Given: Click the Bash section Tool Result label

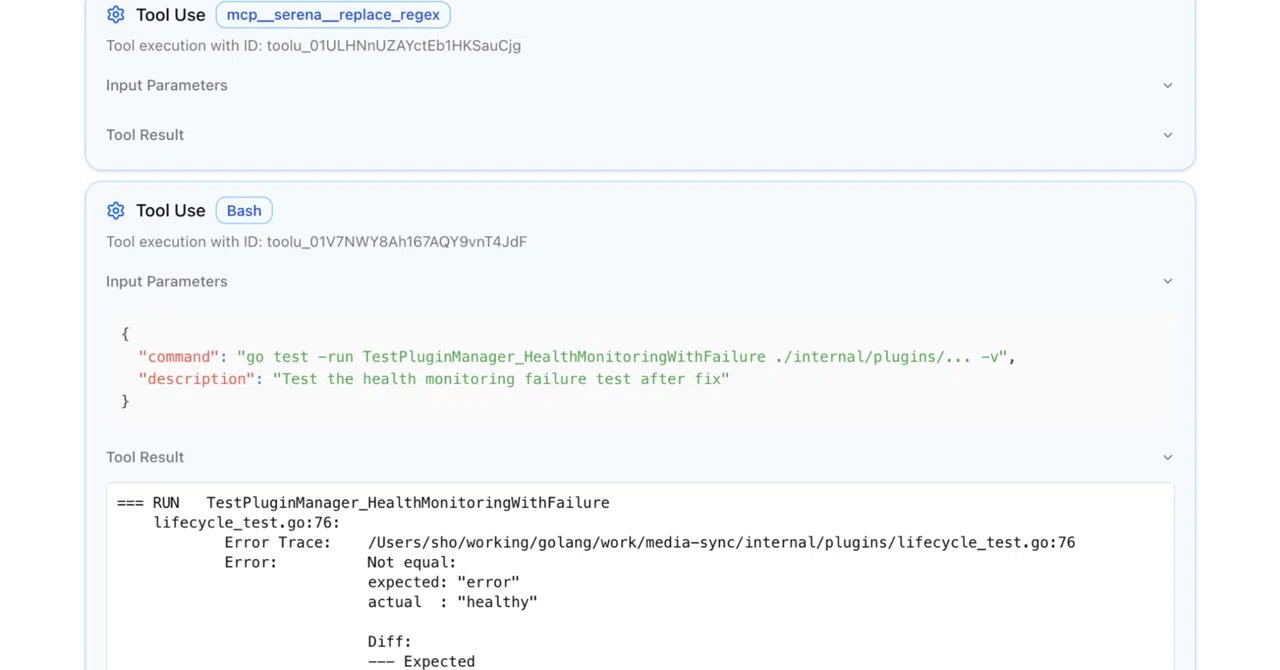Looking at the screenshot, I should click(x=145, y=457).
